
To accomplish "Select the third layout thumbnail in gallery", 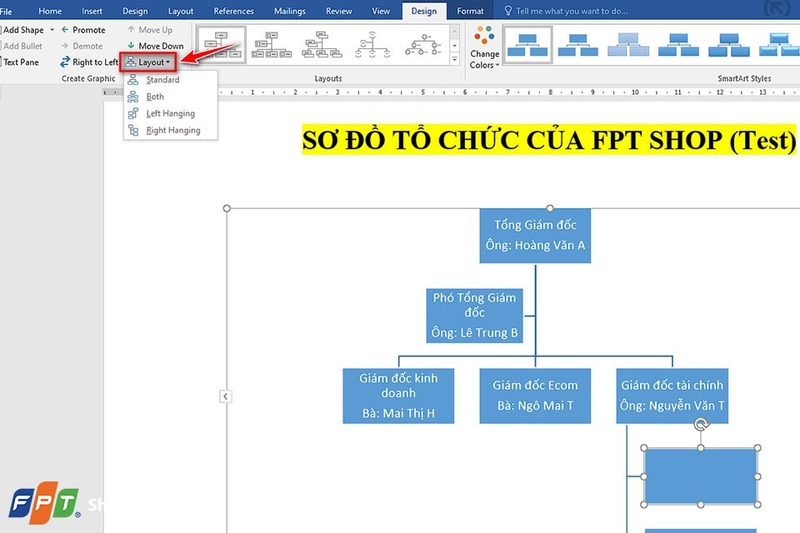I will click(x=321, y=45).
